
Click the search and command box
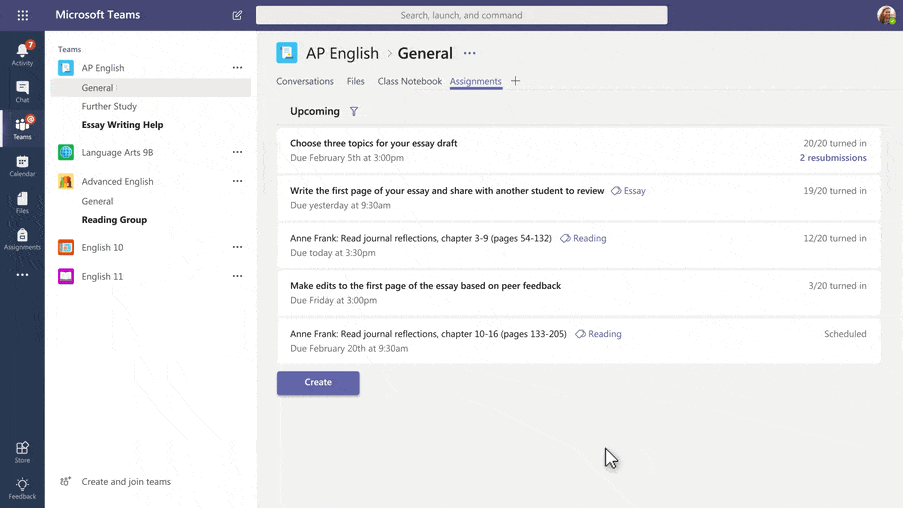pos(461,15)
